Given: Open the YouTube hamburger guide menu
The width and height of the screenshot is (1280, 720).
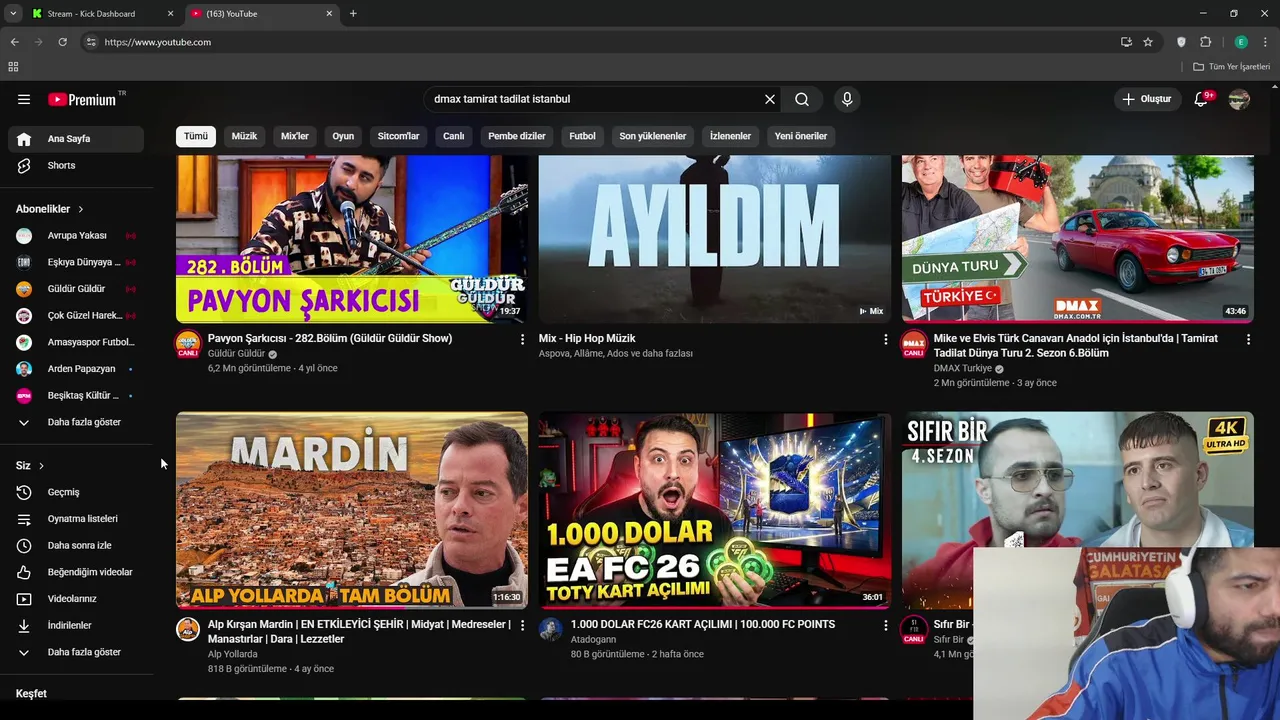Looking at the screenshot, I should [24, 99].
